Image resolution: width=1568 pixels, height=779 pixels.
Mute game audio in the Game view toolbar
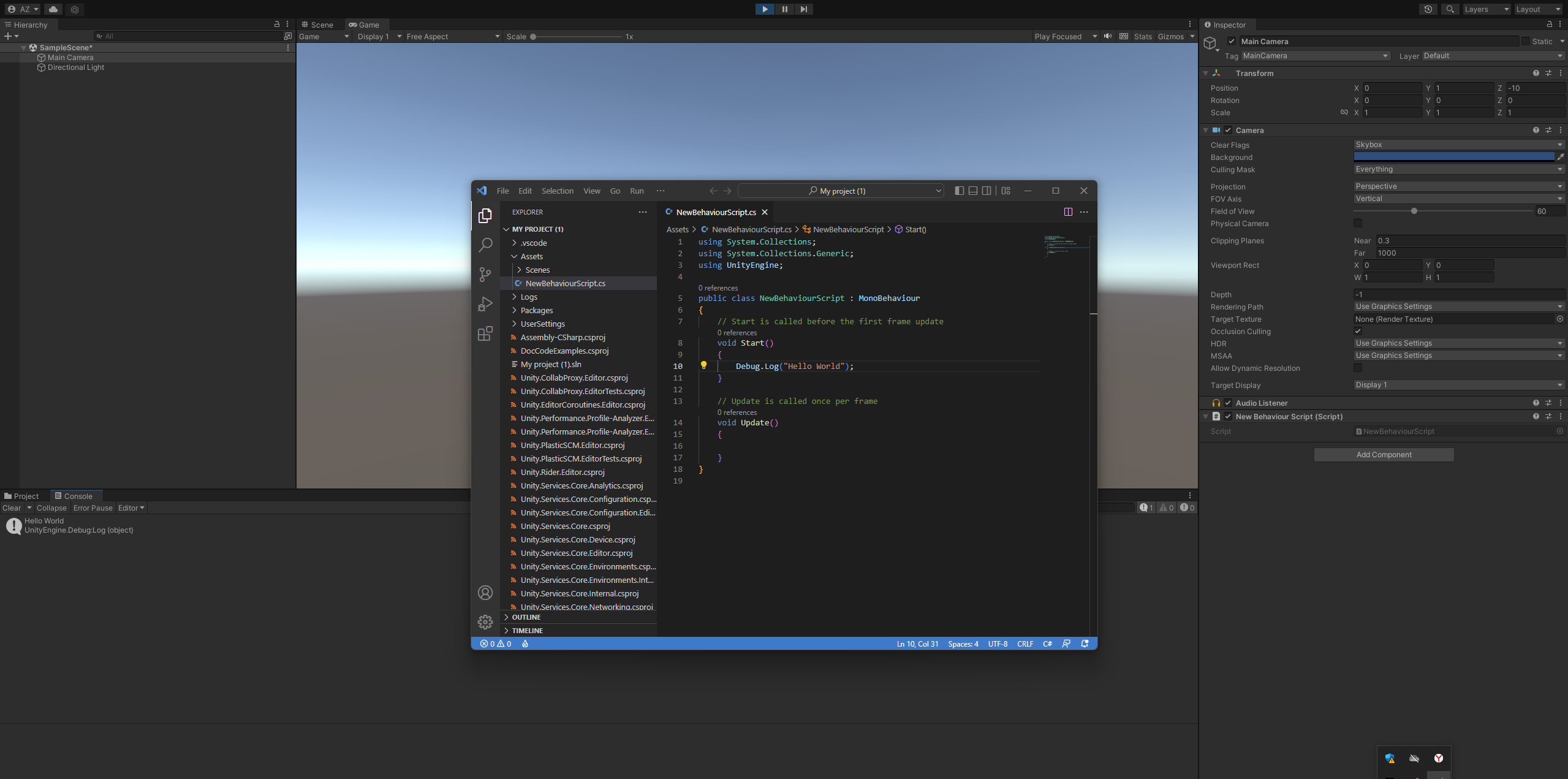point(1107,36)
